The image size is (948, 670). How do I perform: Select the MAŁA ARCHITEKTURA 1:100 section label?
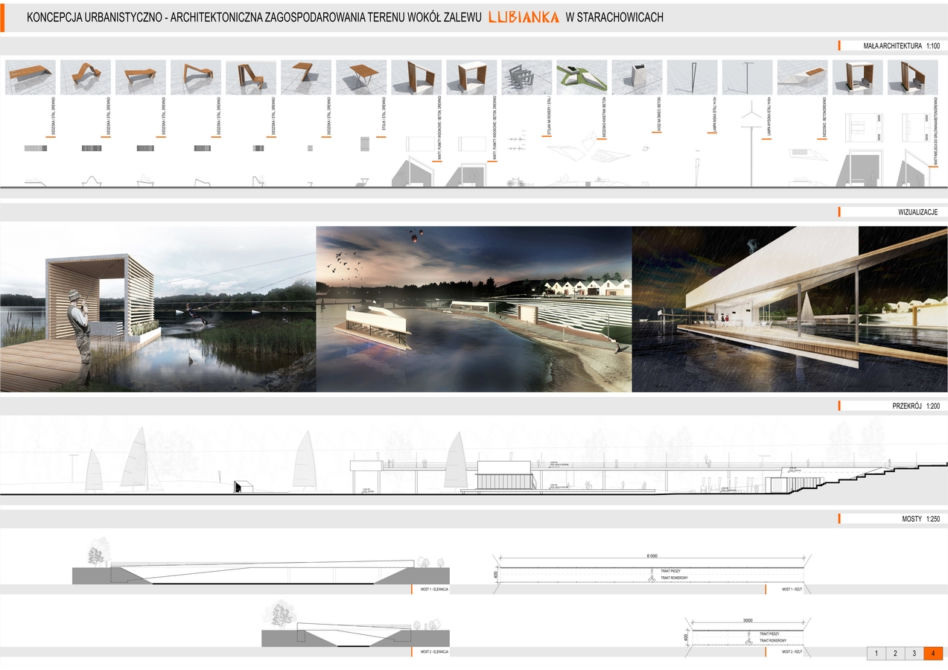point(901,46)
